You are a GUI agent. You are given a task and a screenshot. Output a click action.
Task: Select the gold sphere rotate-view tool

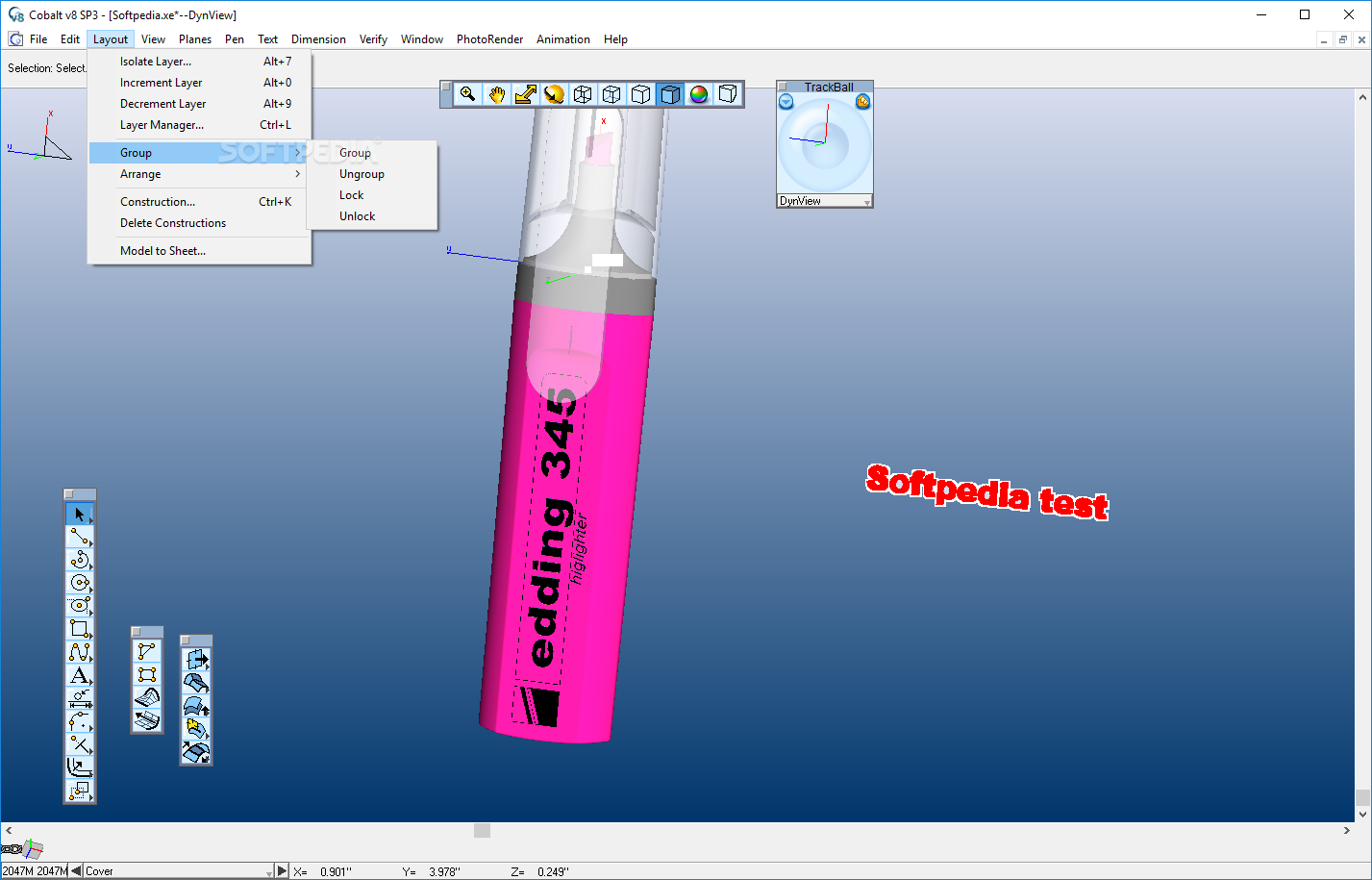coord(554,94)
